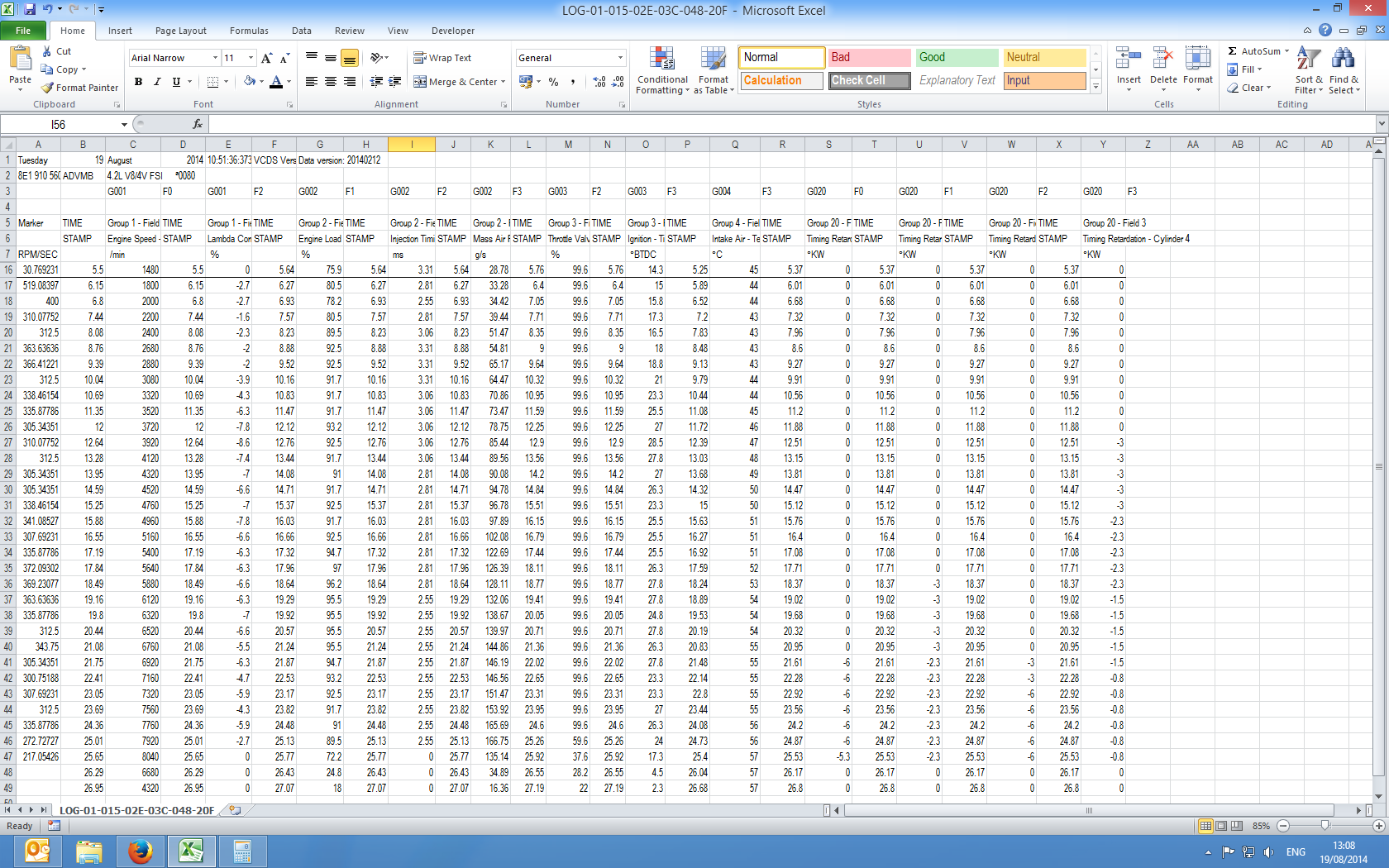
Task: Click the Delete cells icon
Action: 1162,59
